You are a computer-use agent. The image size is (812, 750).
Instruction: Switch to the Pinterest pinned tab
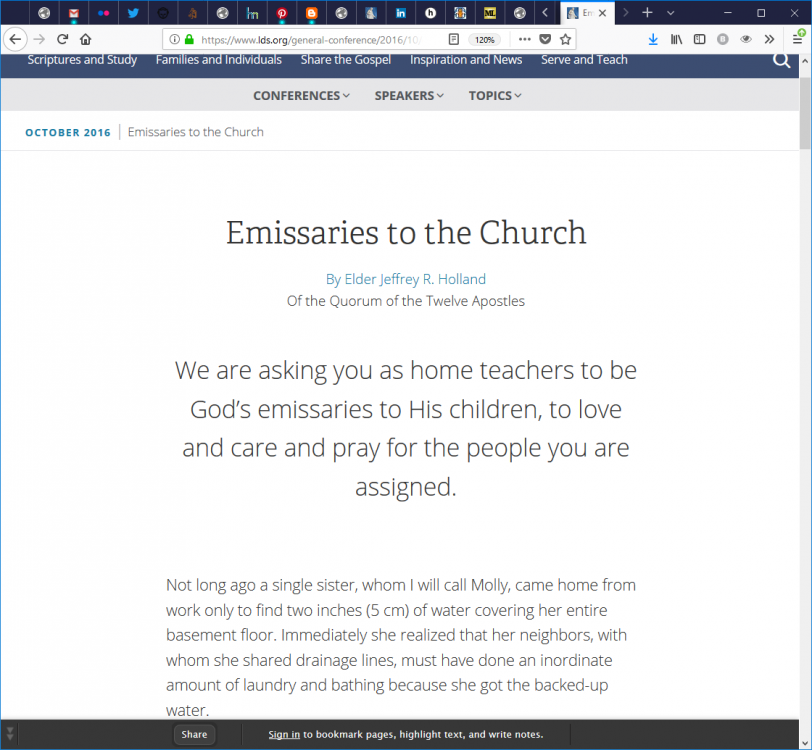282,13
